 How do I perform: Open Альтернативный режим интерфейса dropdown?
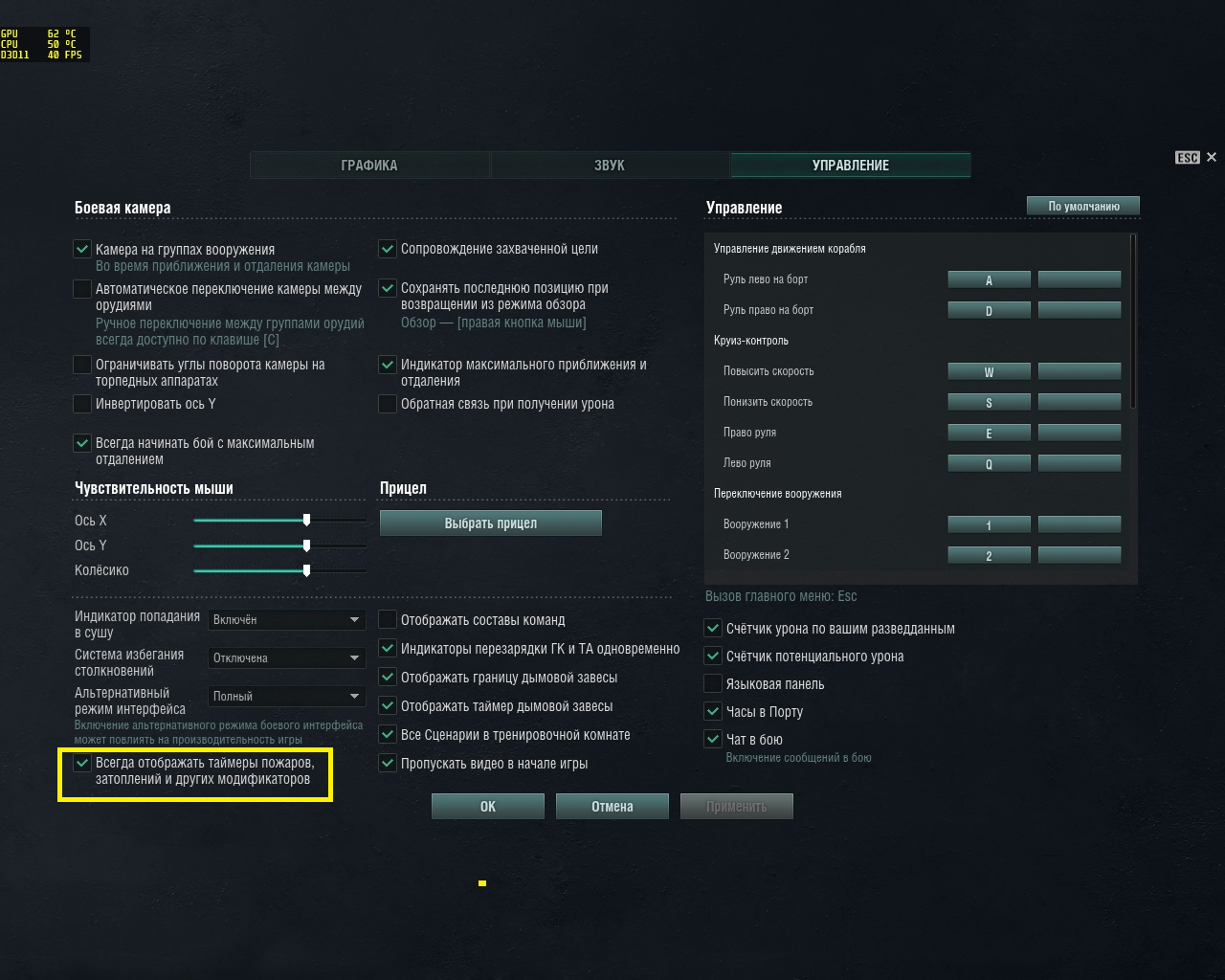click(x=287, y=696)
